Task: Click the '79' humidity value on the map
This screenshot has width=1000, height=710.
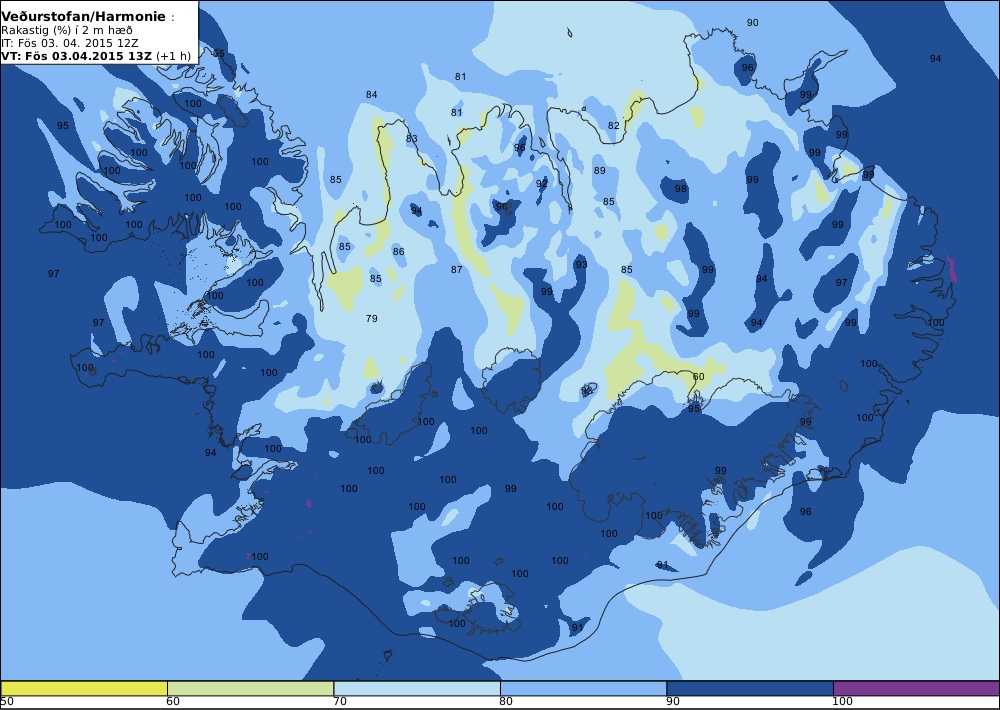Action: 372,318
